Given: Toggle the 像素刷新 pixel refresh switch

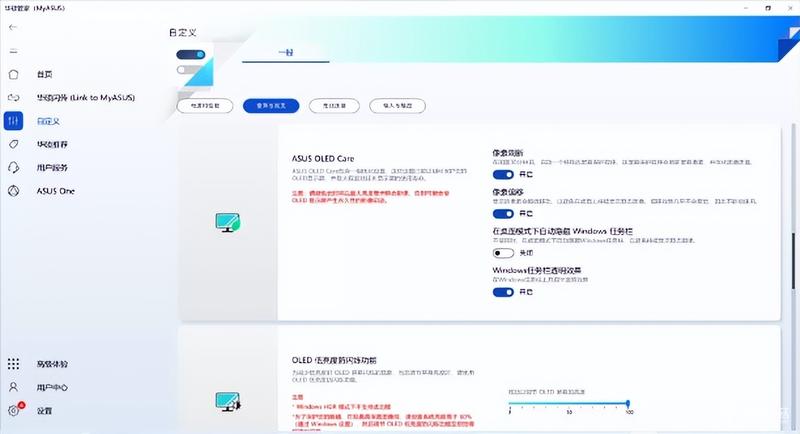Looking at the screenshot, I should (503, 174).
